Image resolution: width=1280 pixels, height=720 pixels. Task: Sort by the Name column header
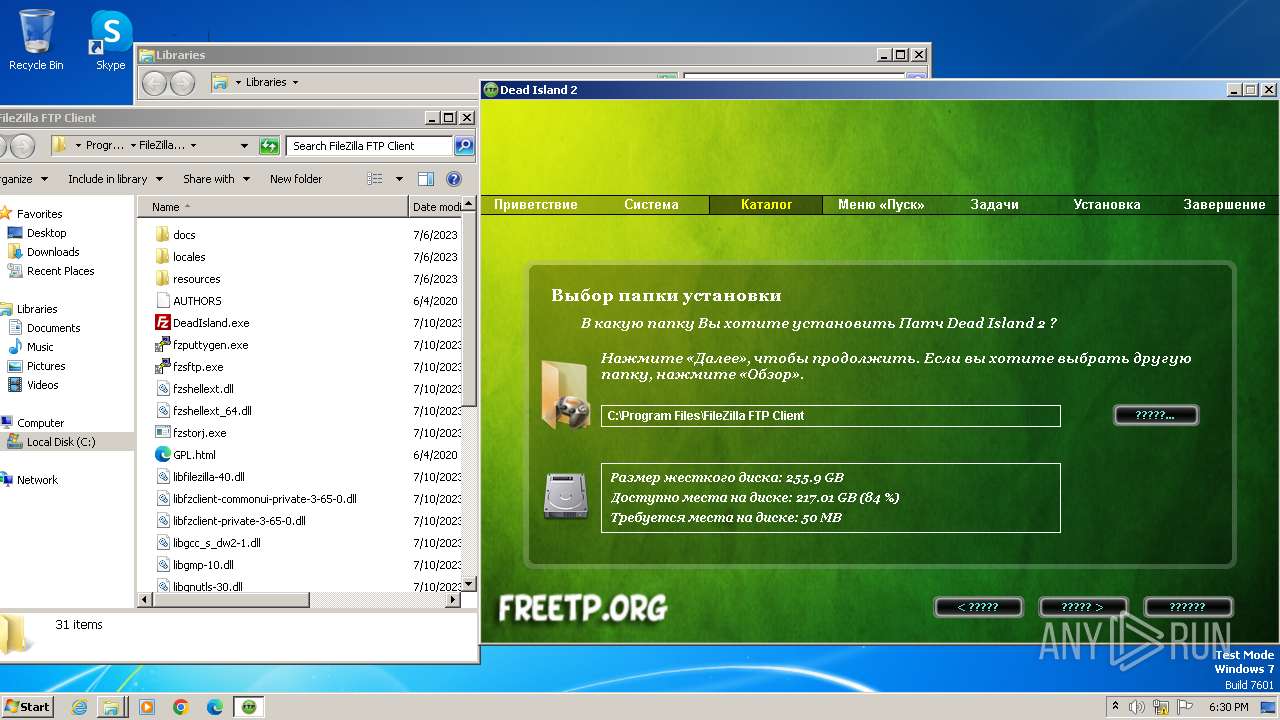(273, 207)
